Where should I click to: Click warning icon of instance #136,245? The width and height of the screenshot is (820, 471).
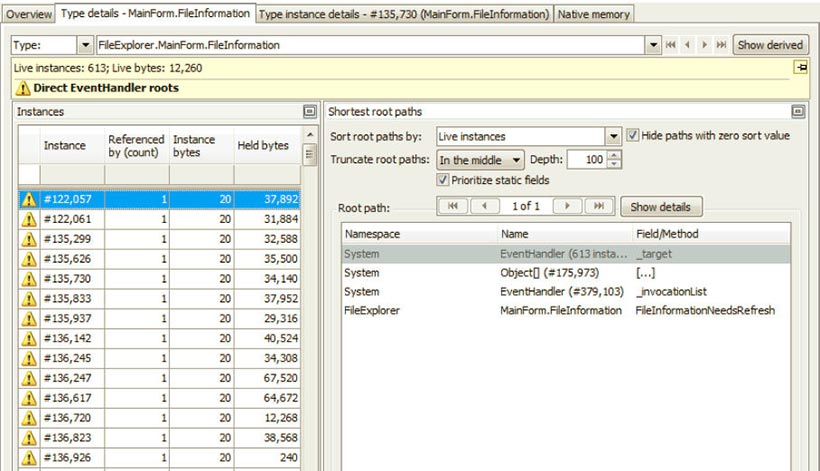pos(29,359)
